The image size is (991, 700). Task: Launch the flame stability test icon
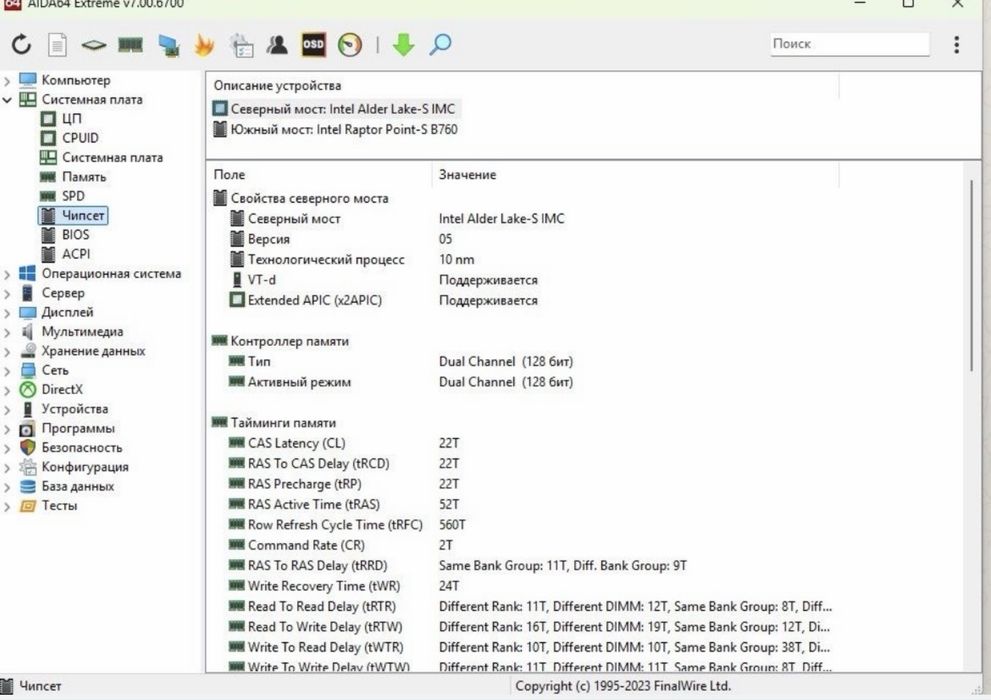(x=204, y=45)
